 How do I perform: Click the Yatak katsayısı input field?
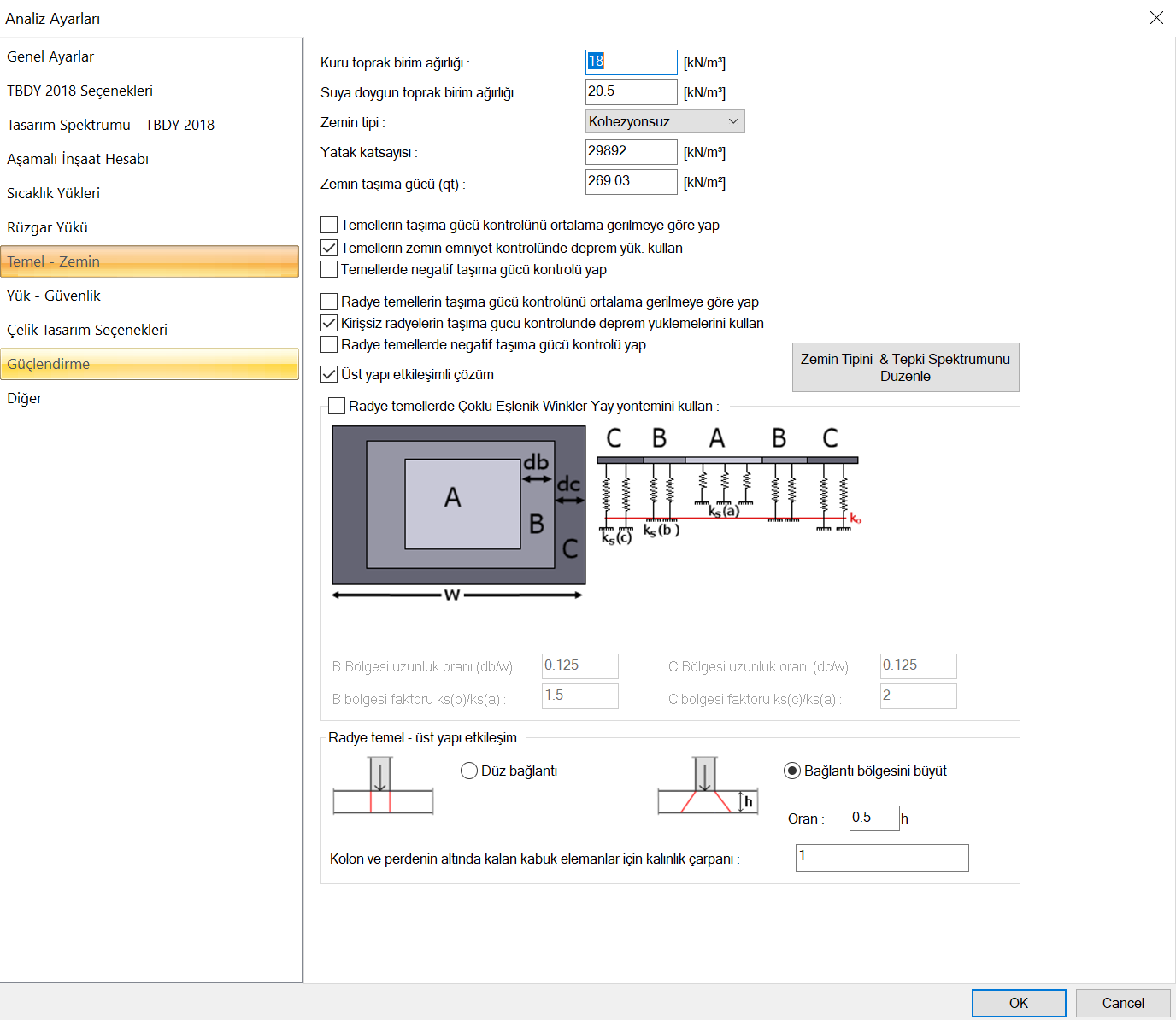tap(631, 152)
